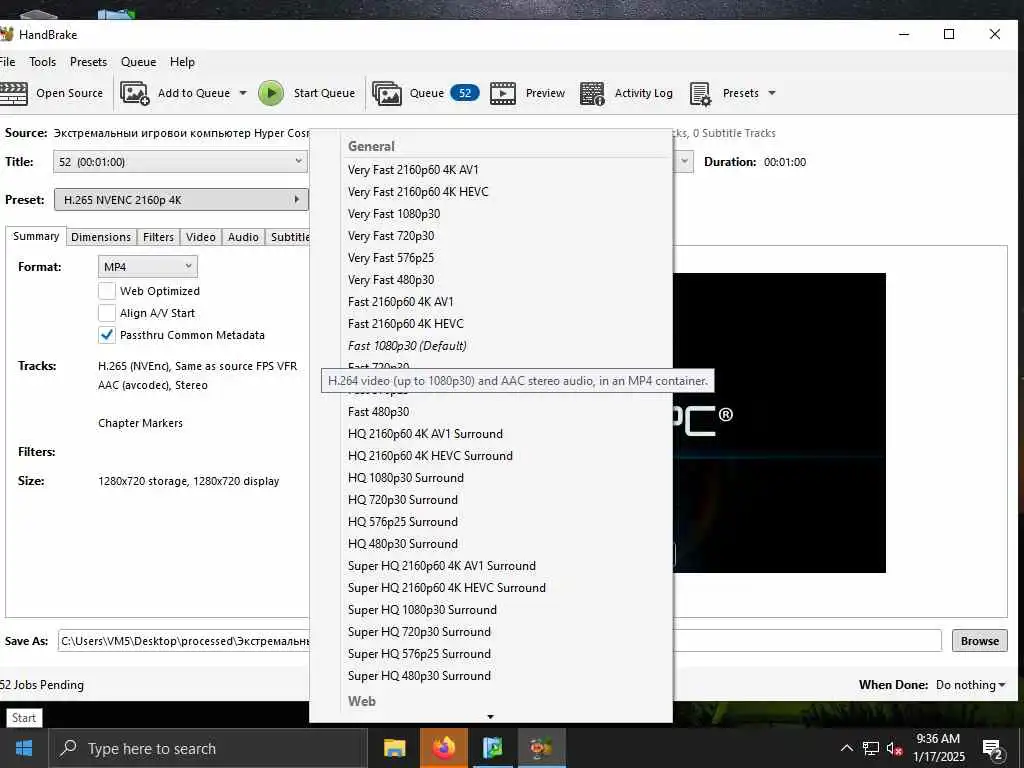Open the Activity Log icon
Viewport: 1024px width, 768px height.
point(592,93)
